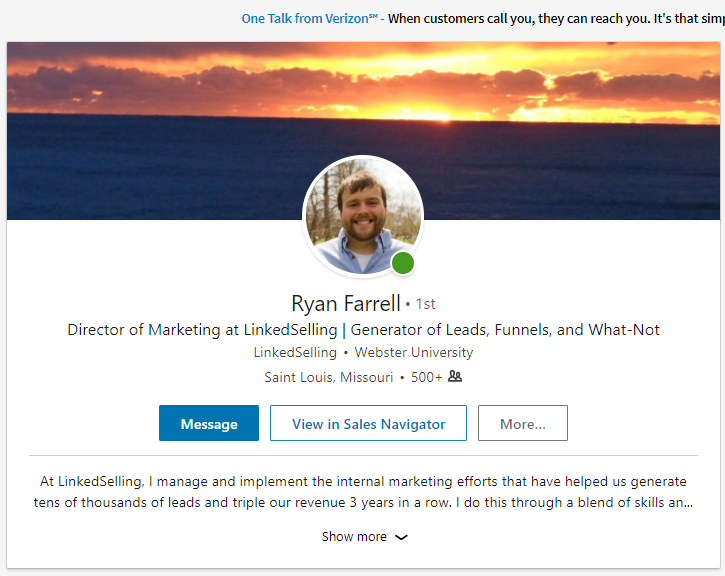Click the Verizon ad description text
Screen dimensions: 725x576
(x=555, y=18)
